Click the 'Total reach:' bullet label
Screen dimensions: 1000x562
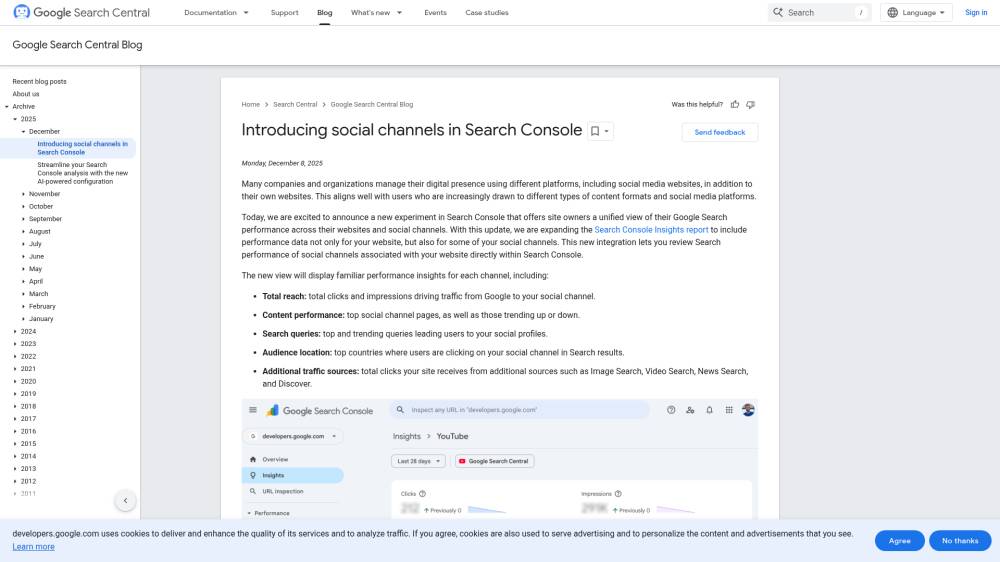284,297
